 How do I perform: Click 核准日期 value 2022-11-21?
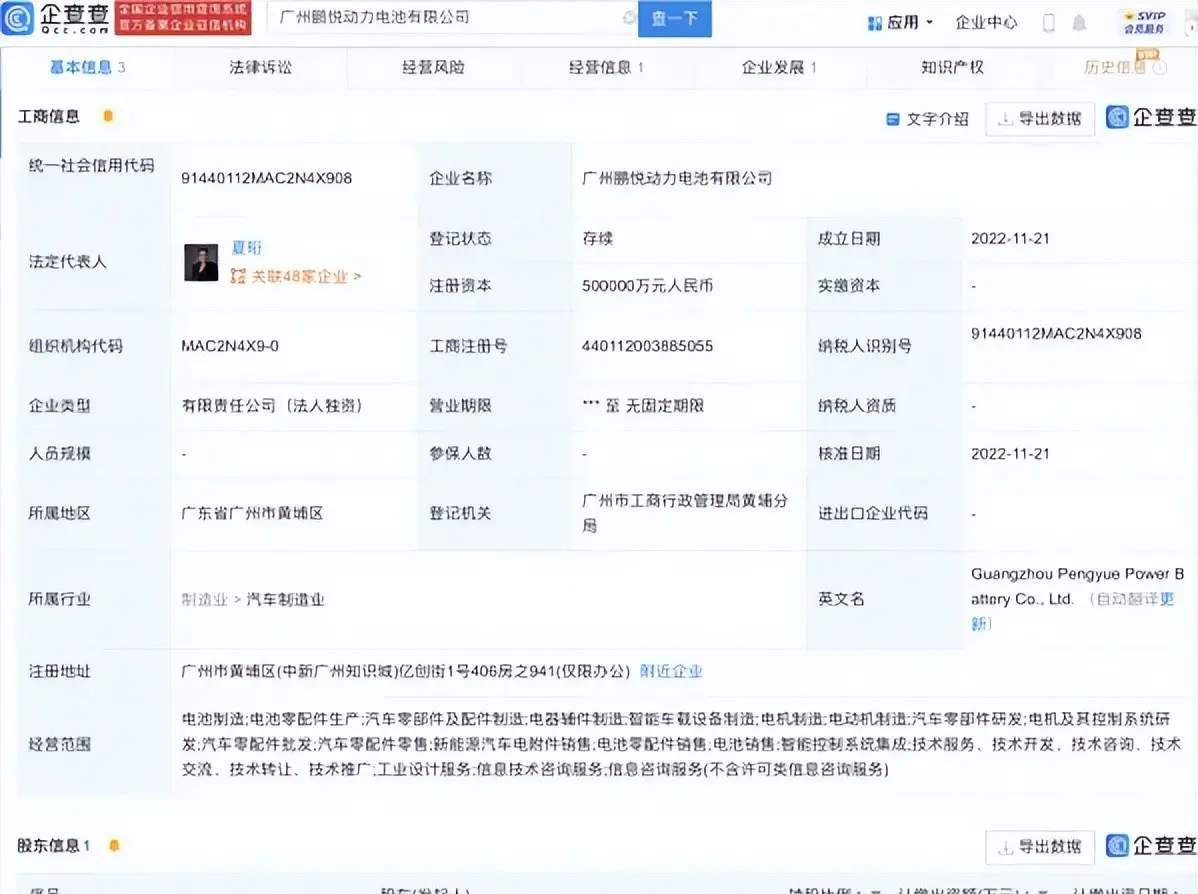coord(1010,454)
